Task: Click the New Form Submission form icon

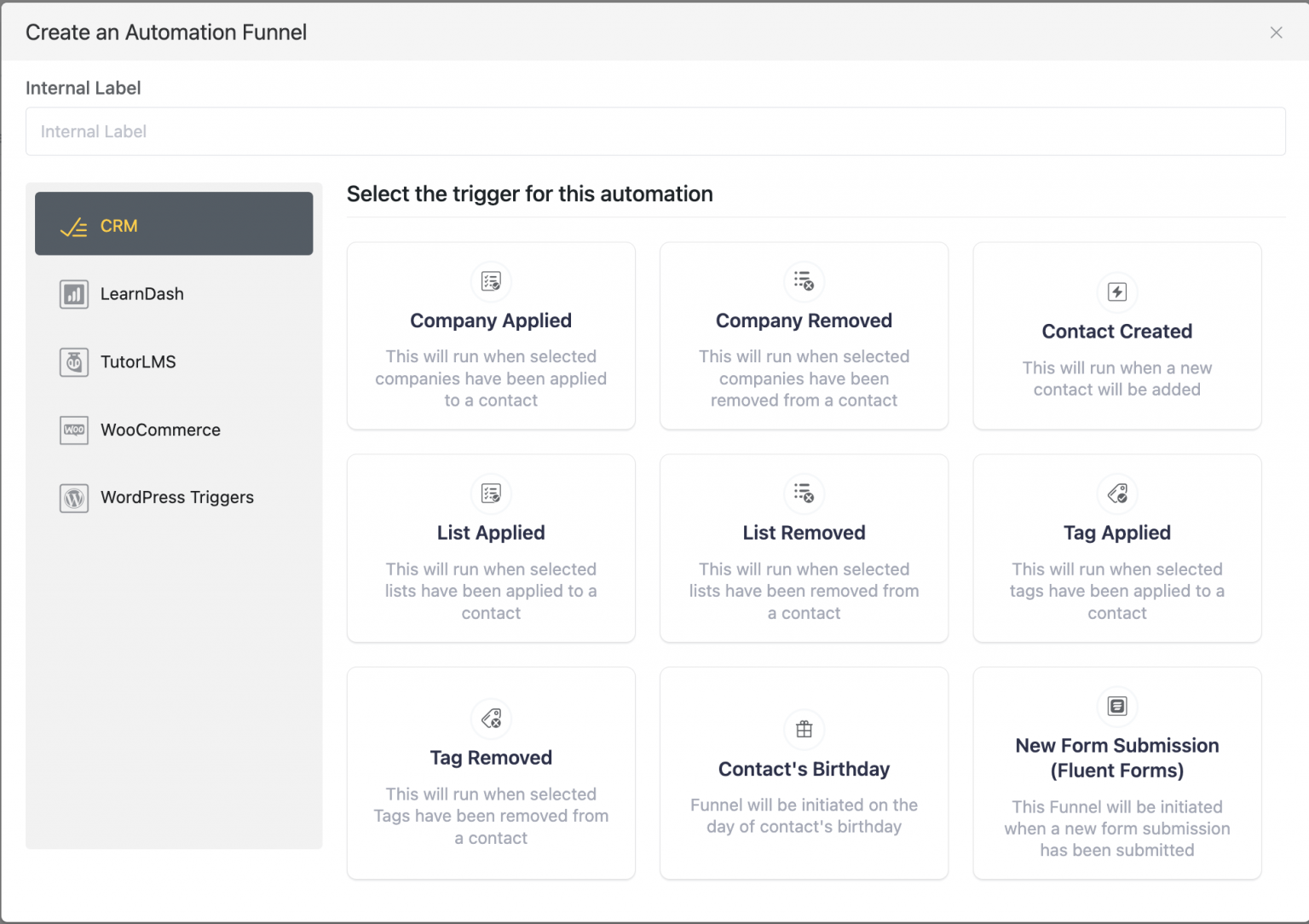Action: click(x=1117, y=707)
